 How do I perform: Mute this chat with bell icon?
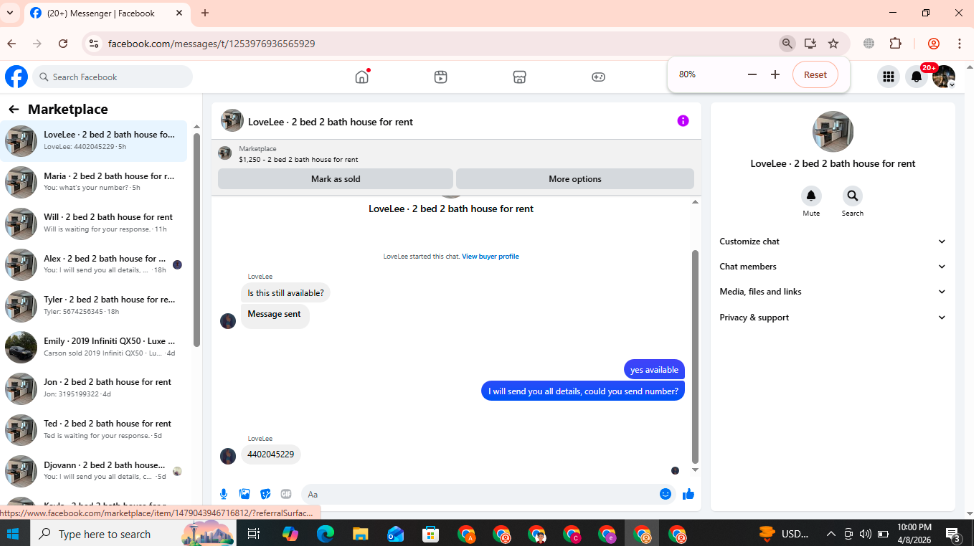pos(811,196)
